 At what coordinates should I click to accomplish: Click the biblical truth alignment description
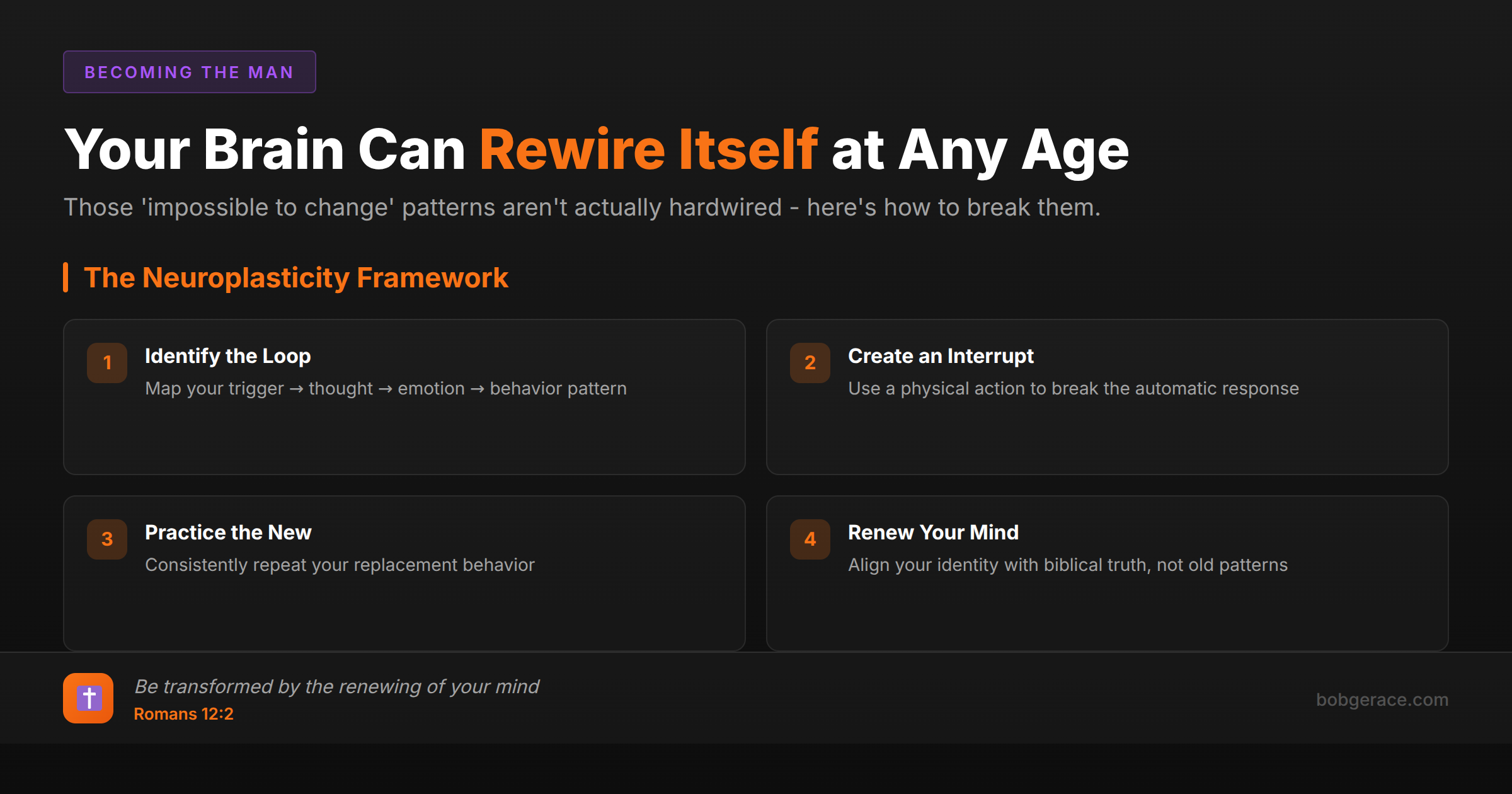click(1067, 565)
